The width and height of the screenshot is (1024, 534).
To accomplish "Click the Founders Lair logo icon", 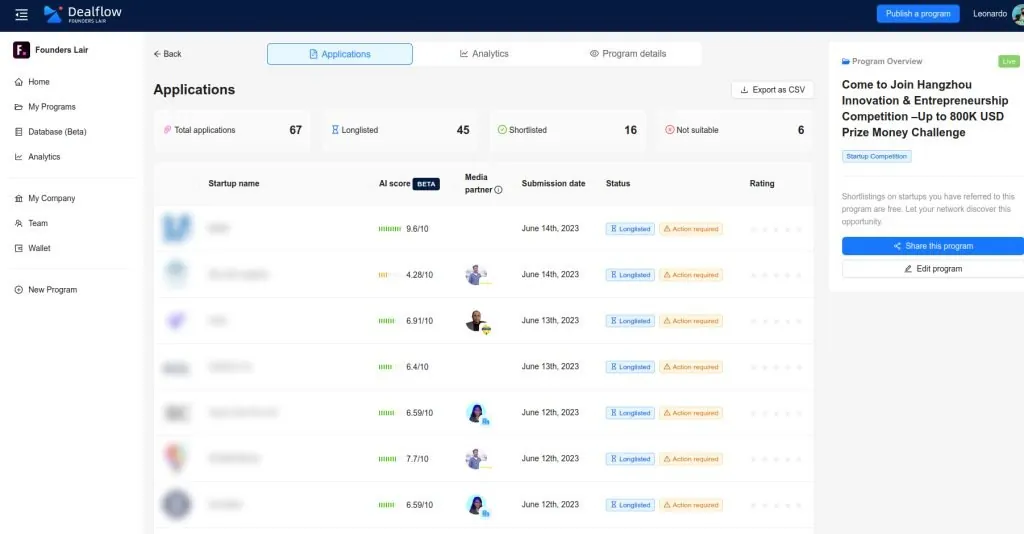I will click(22, 50).
